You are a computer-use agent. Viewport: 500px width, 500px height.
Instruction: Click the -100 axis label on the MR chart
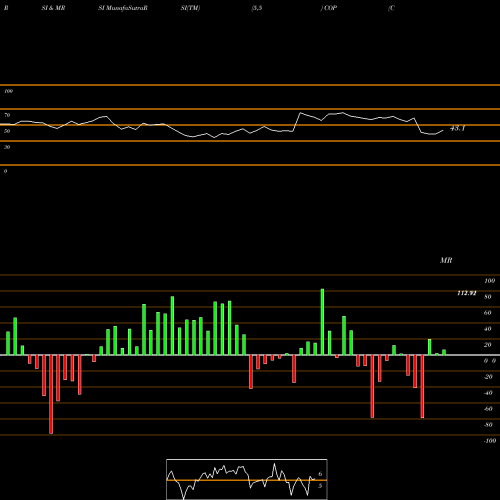(490, 441)
